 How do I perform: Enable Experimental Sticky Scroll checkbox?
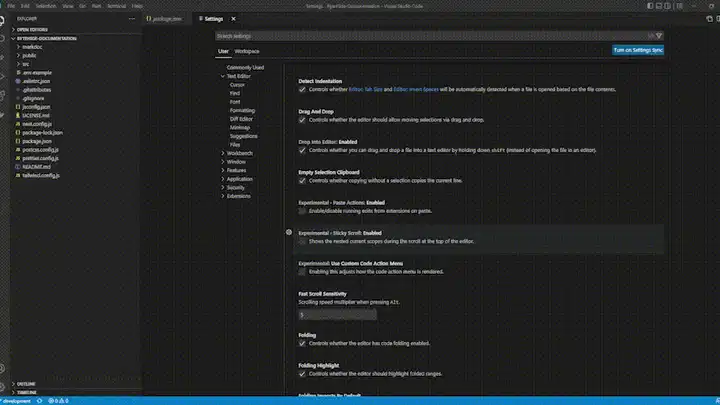[x=302, y=242]
